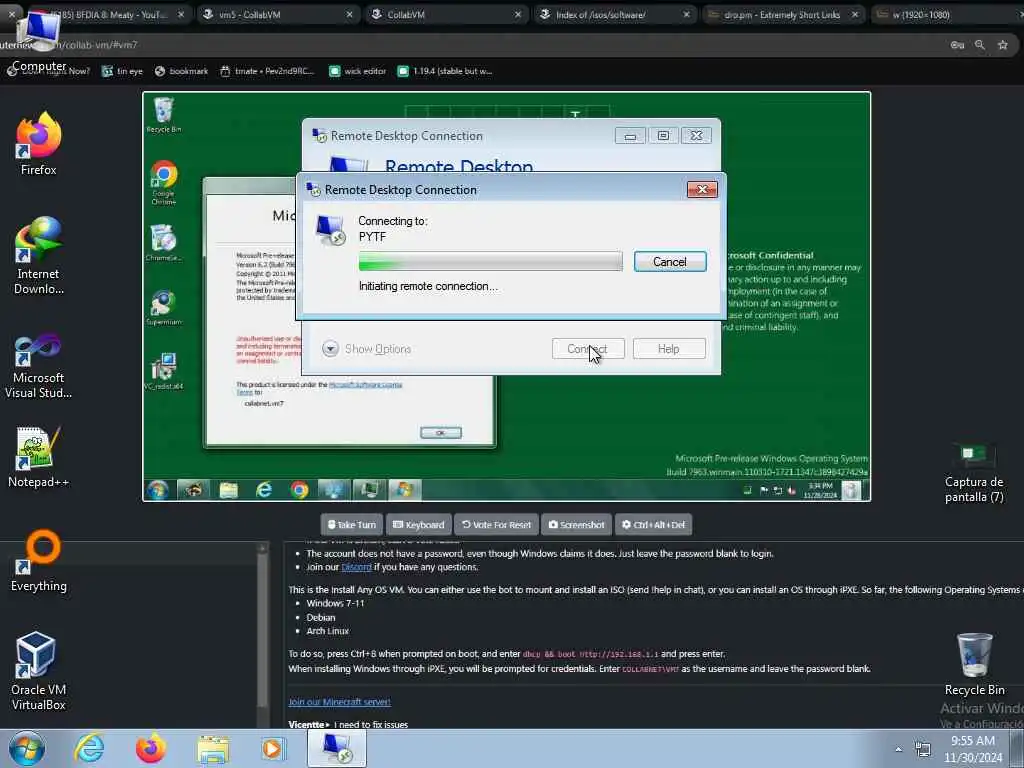
Task: Click the zoom magnifier in address bar
Action: pos(980,44)
